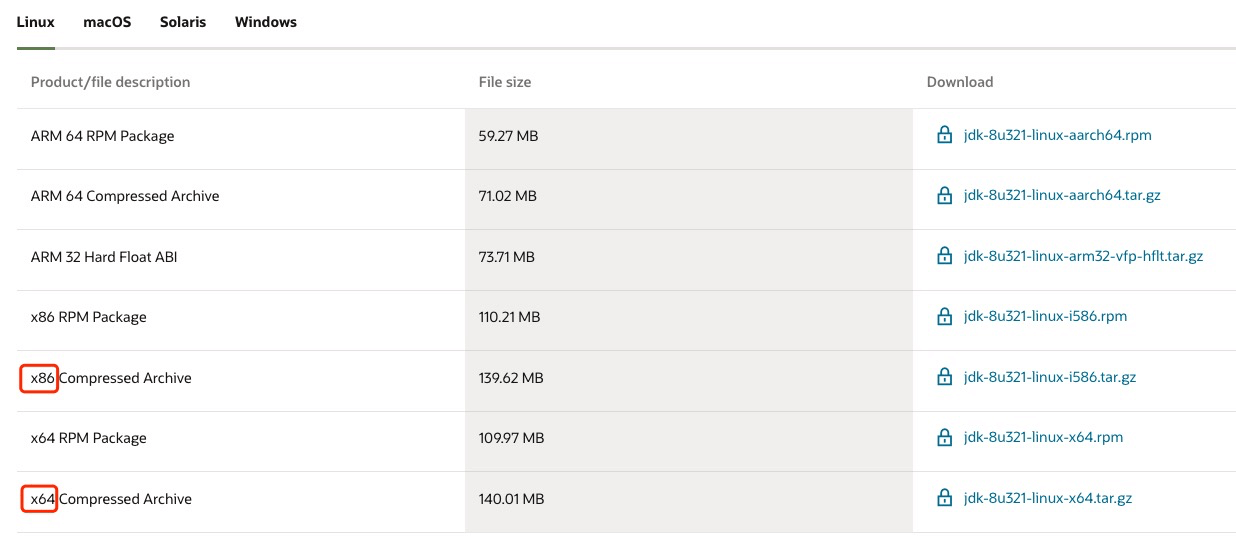Screen dimensions: 1236x547
Task: Switch to the macOS tab
Action: click(x=107, y=22)
